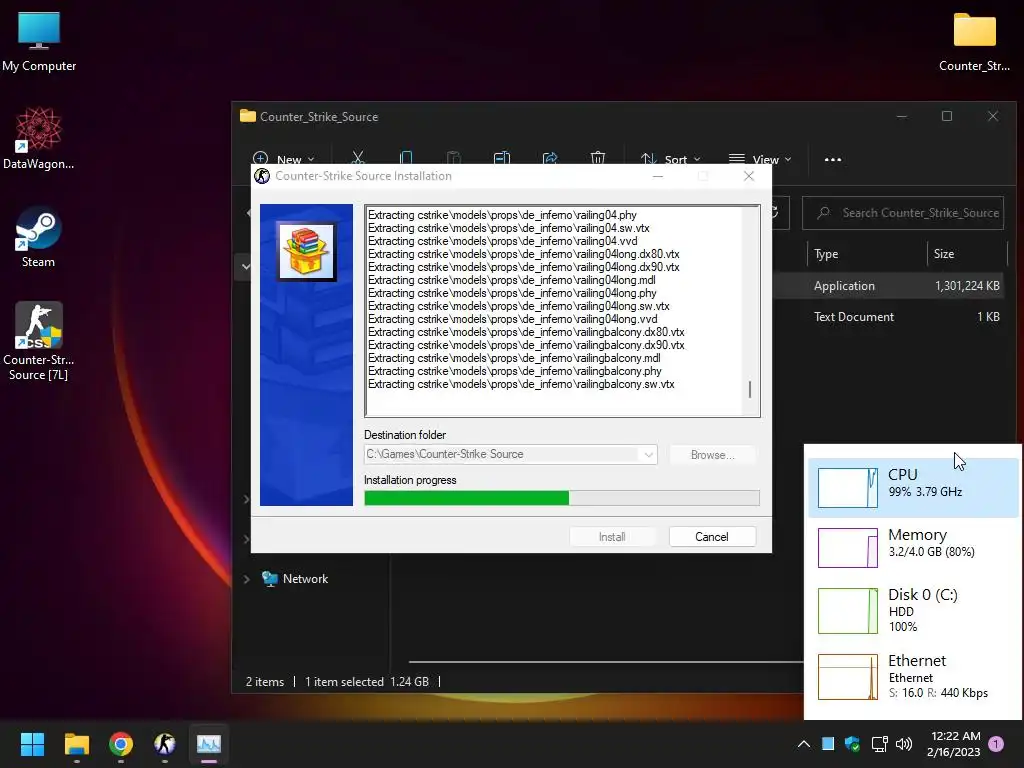Select the Application row sized 1,301,224 KB
The width and height of the screenshot is (1024, 768).
(888, 286)
